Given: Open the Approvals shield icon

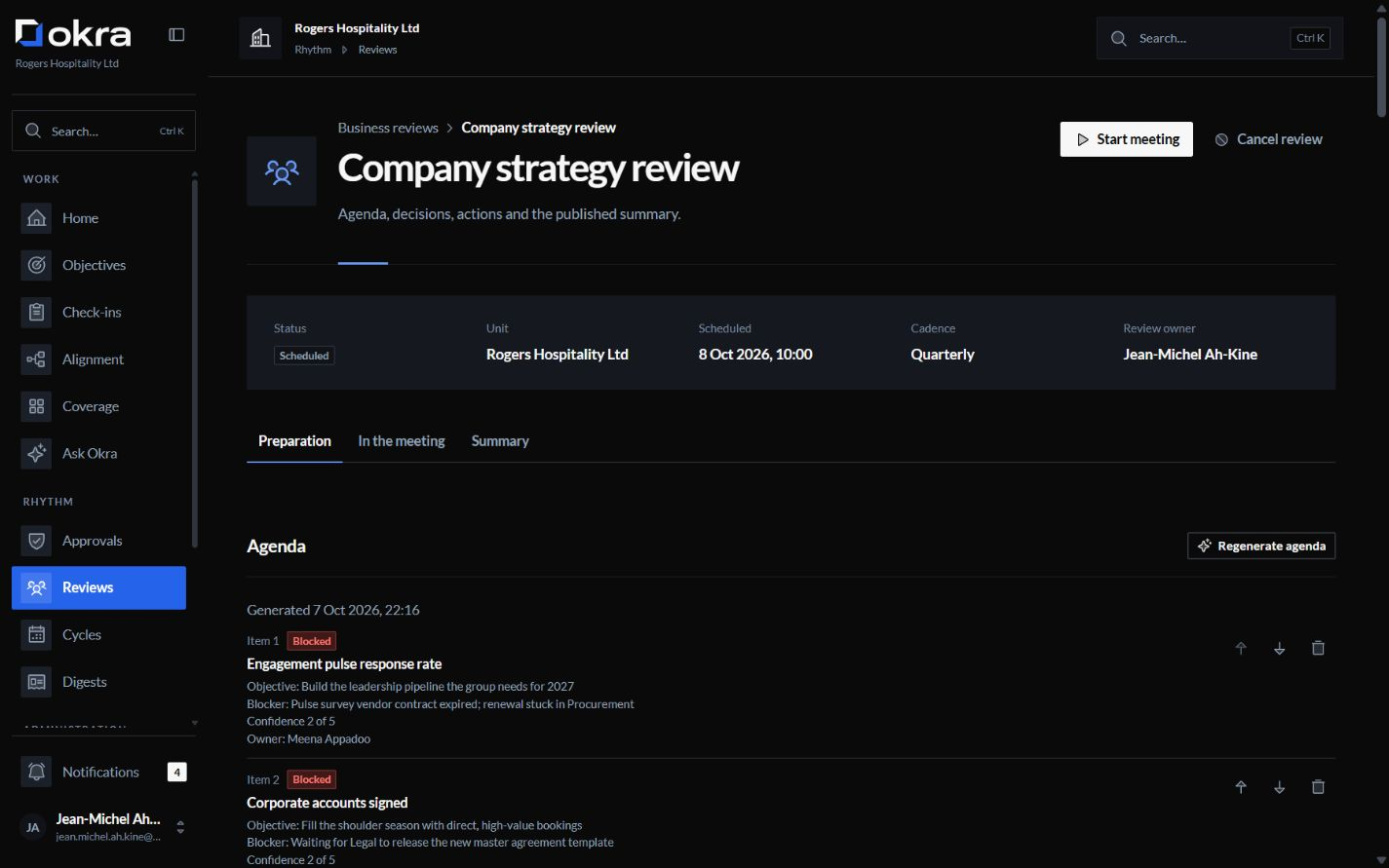Looking at the screenshot, I should coord(36,541).
